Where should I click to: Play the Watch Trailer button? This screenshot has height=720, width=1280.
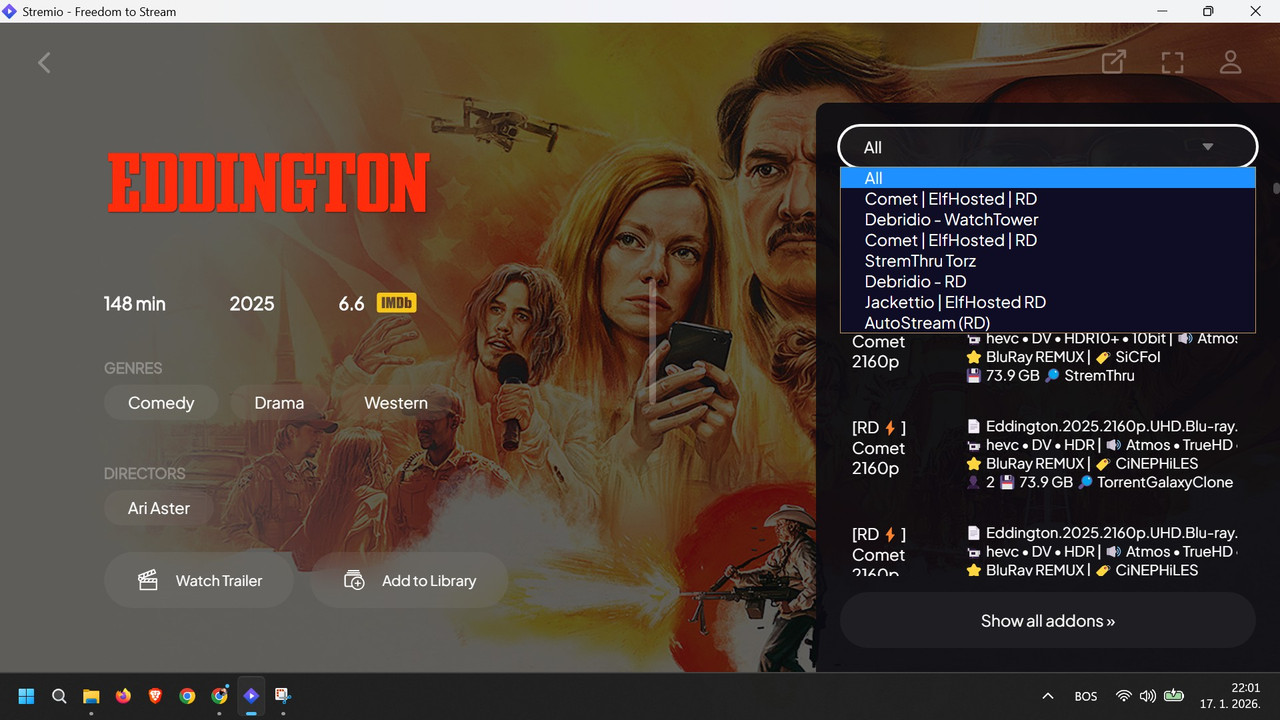pos(199,580)
